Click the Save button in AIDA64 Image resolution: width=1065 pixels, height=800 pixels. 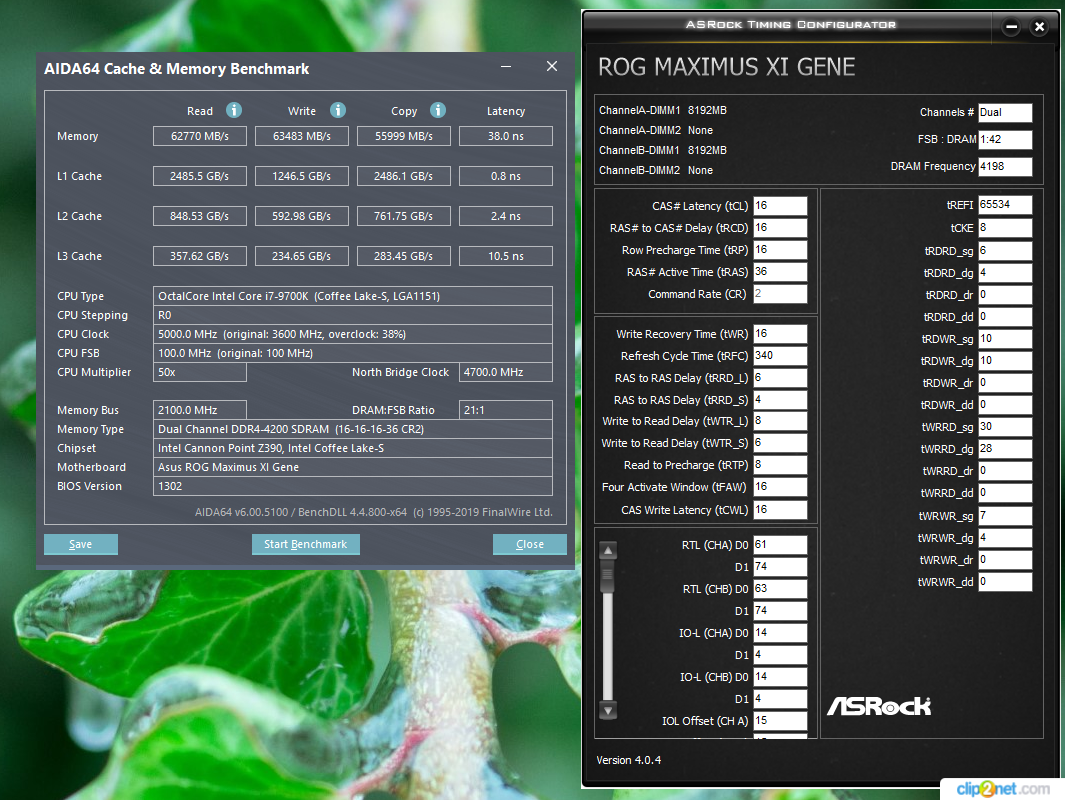coord(81,544)
